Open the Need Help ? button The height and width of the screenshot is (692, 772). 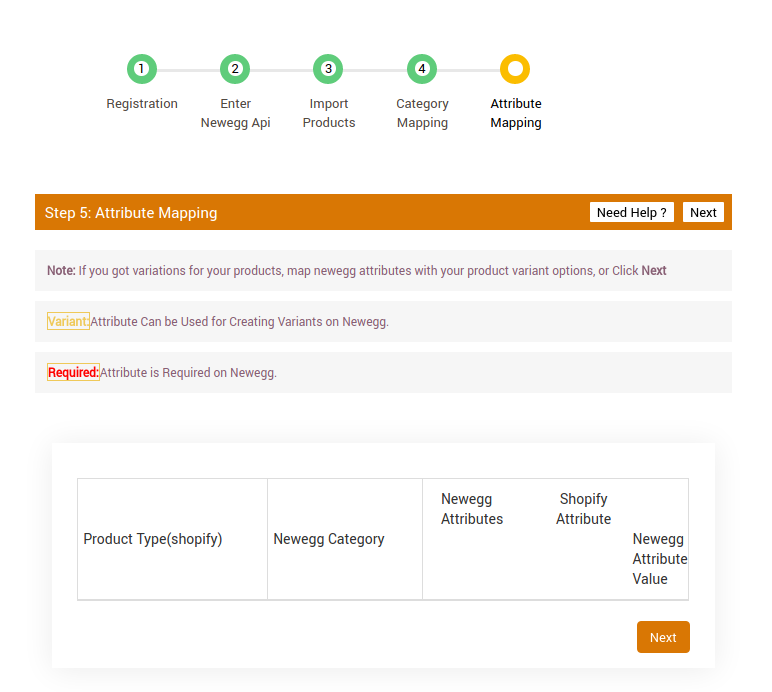[631, 212]
